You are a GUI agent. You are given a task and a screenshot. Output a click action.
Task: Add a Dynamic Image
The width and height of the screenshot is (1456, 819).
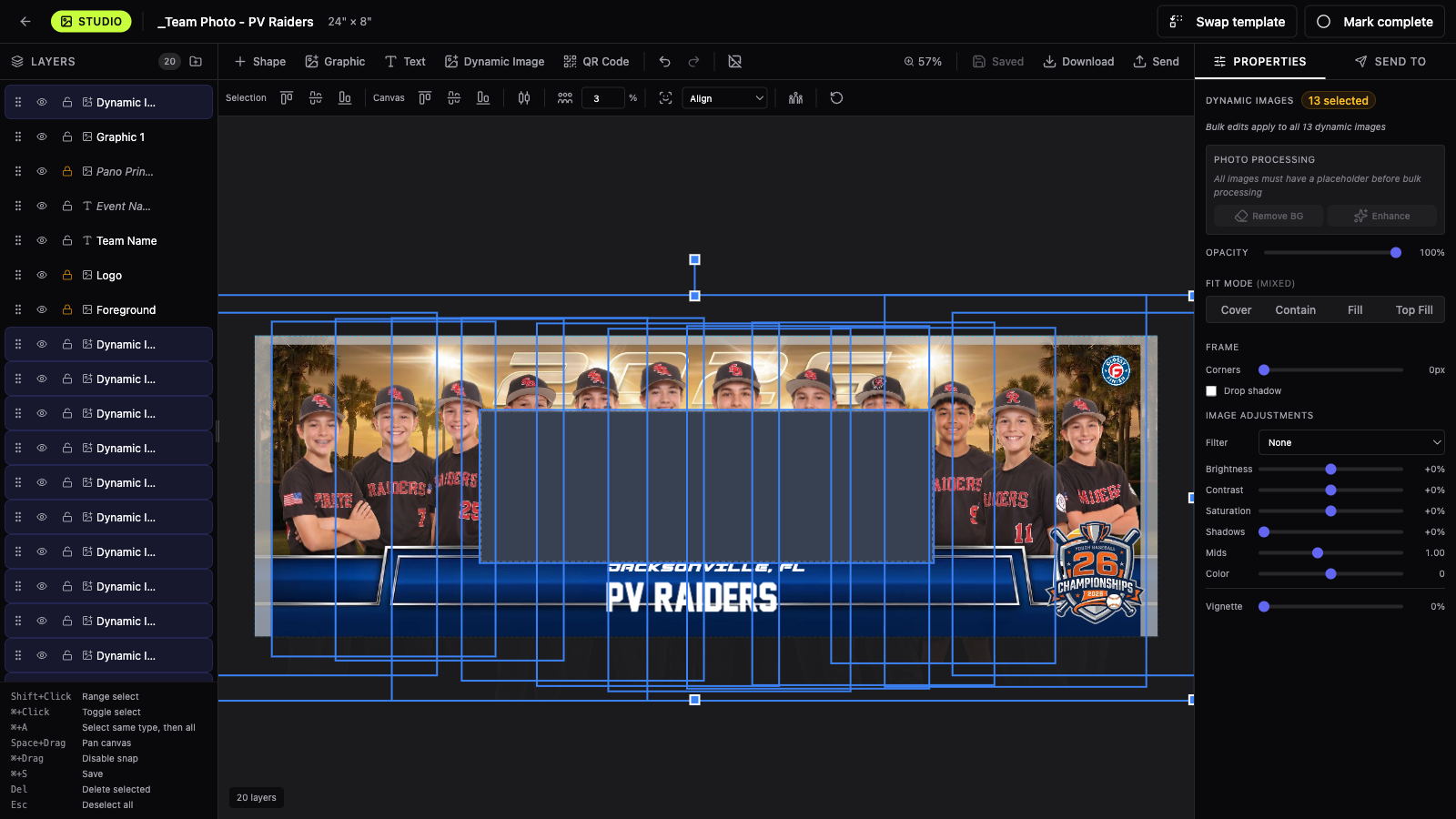(x=494, y=61)
